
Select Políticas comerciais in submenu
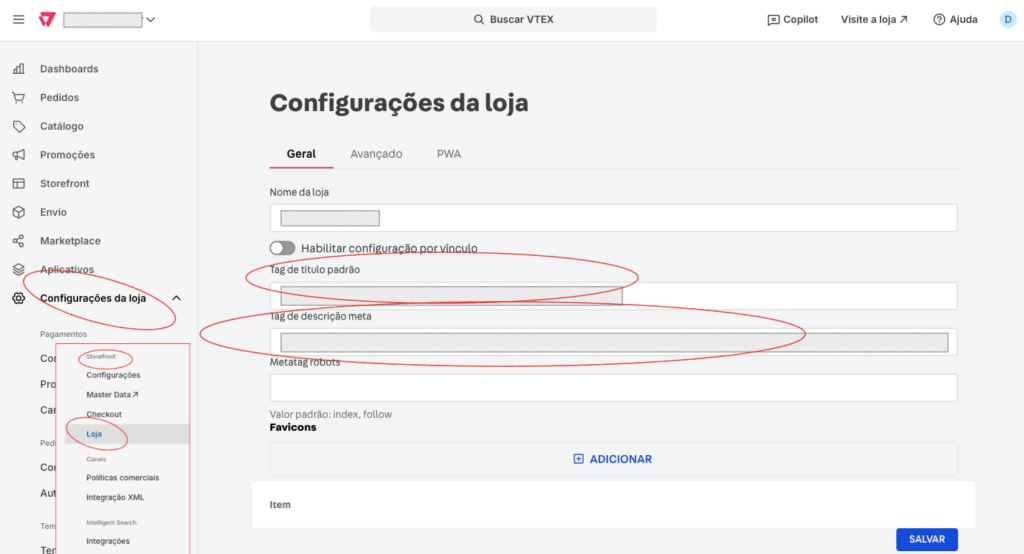coord(122,478)
